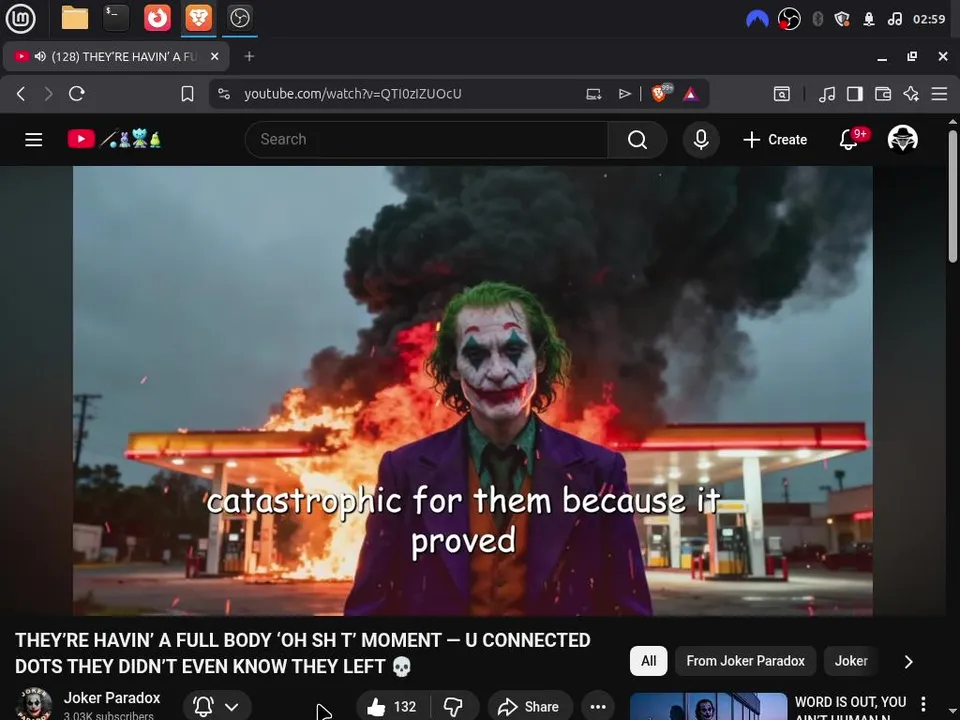Open the browser tab search button
960x720 pixels.
(x=782, y=94)
